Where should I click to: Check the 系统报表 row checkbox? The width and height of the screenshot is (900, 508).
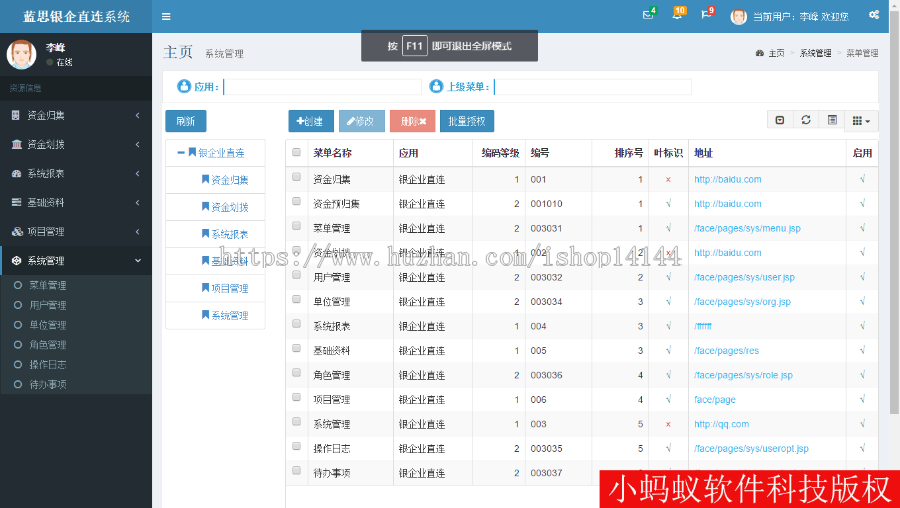click(296, 324)
